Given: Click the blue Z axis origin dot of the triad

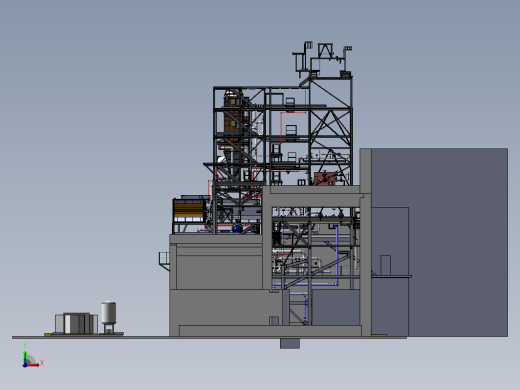Looking at the screenshot, I should point(25,365).
